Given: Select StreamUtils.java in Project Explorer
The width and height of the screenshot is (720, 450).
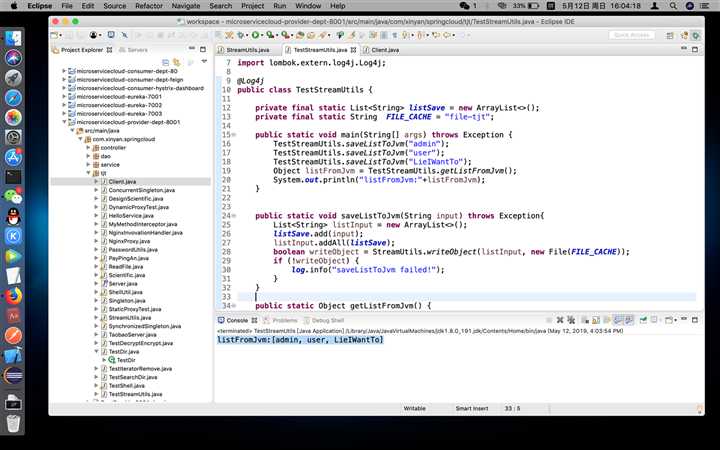Looking at the screenshot, I should click(x=130, y=317).
